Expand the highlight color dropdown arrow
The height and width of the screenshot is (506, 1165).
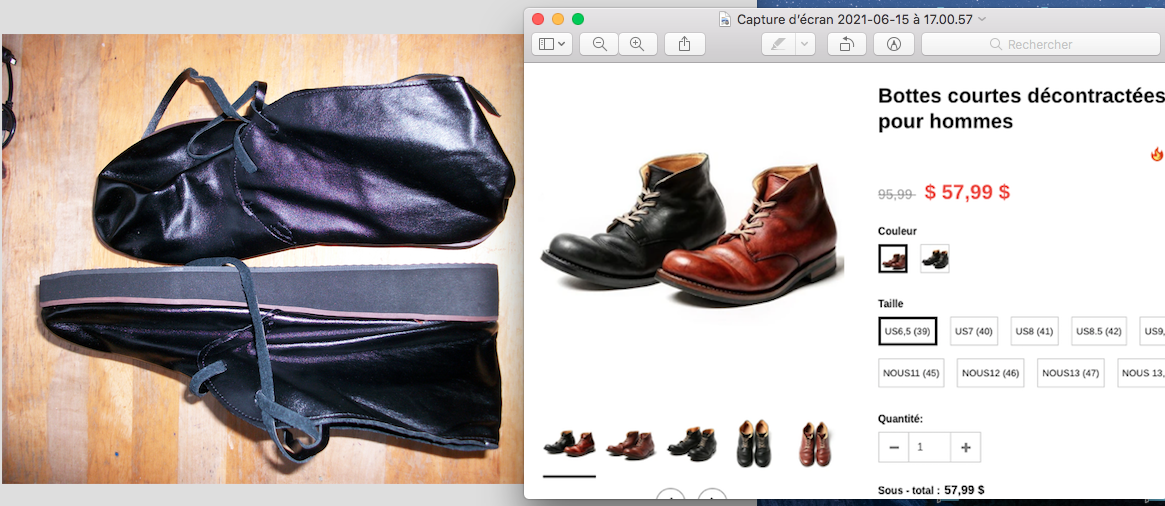805,44
